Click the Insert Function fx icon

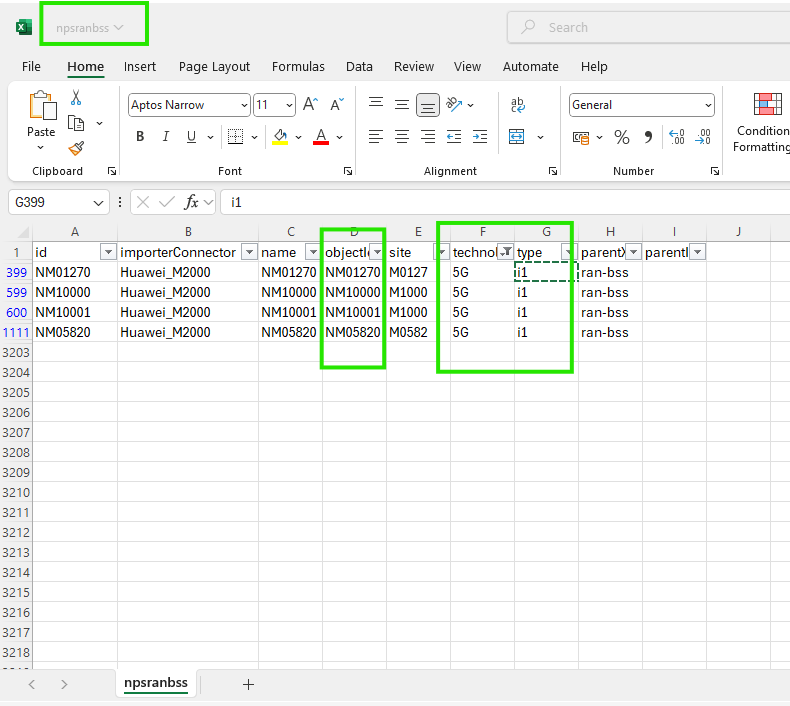click(x=192, y=202)
